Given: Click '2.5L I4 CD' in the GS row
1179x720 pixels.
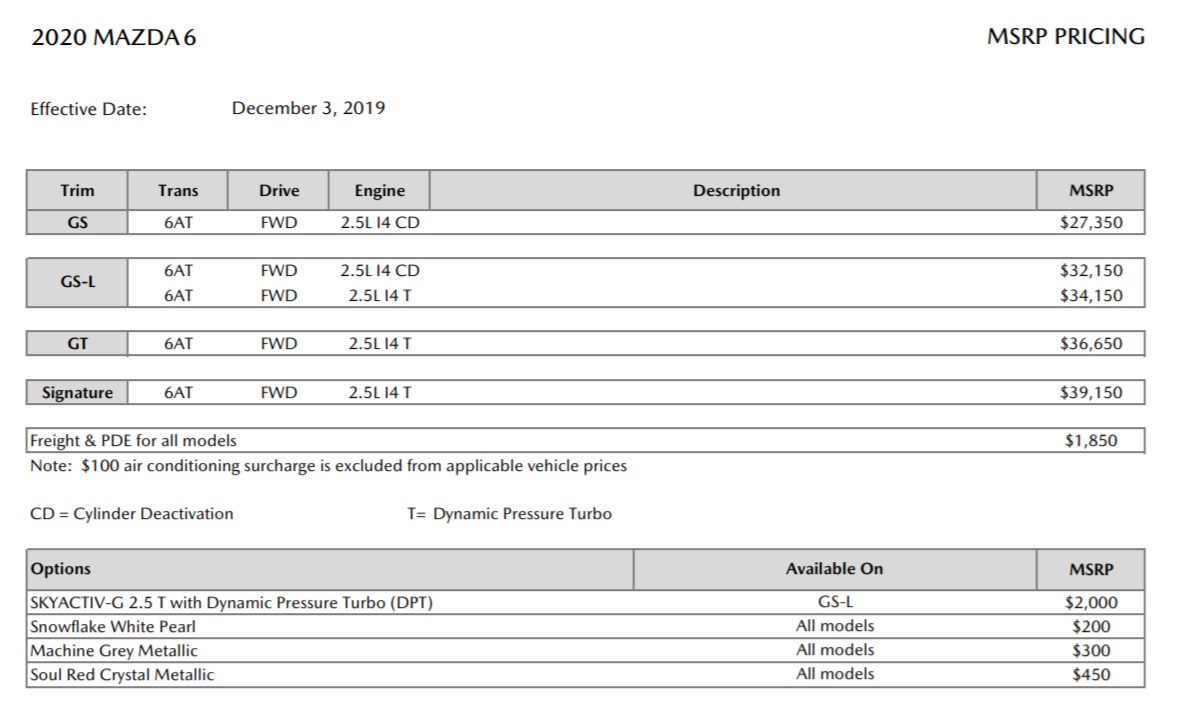Looking at the screenshot, I should 380,222.
